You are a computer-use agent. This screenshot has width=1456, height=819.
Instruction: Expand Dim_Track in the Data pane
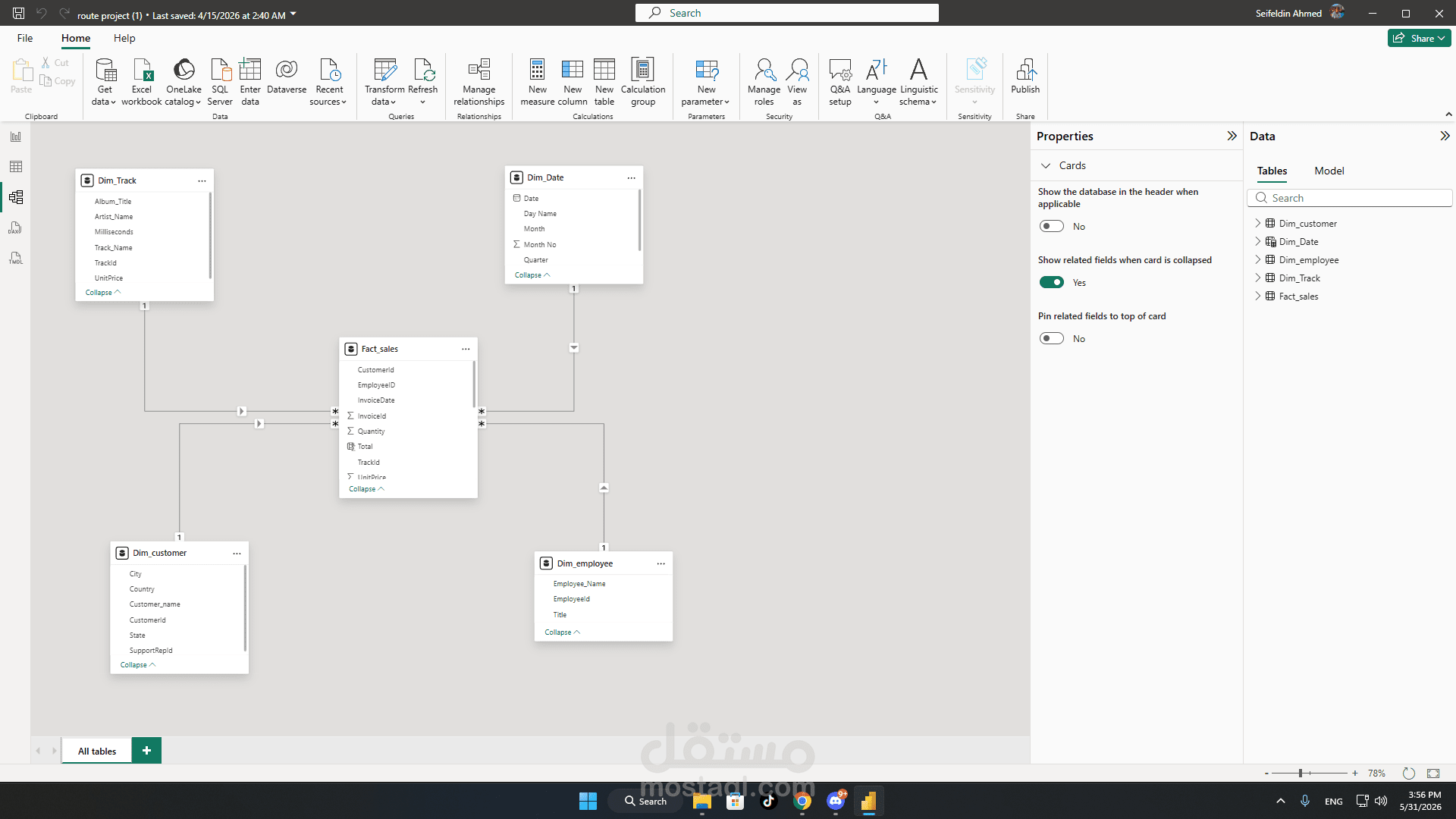pyautogui.click(x=1258, y=278)
